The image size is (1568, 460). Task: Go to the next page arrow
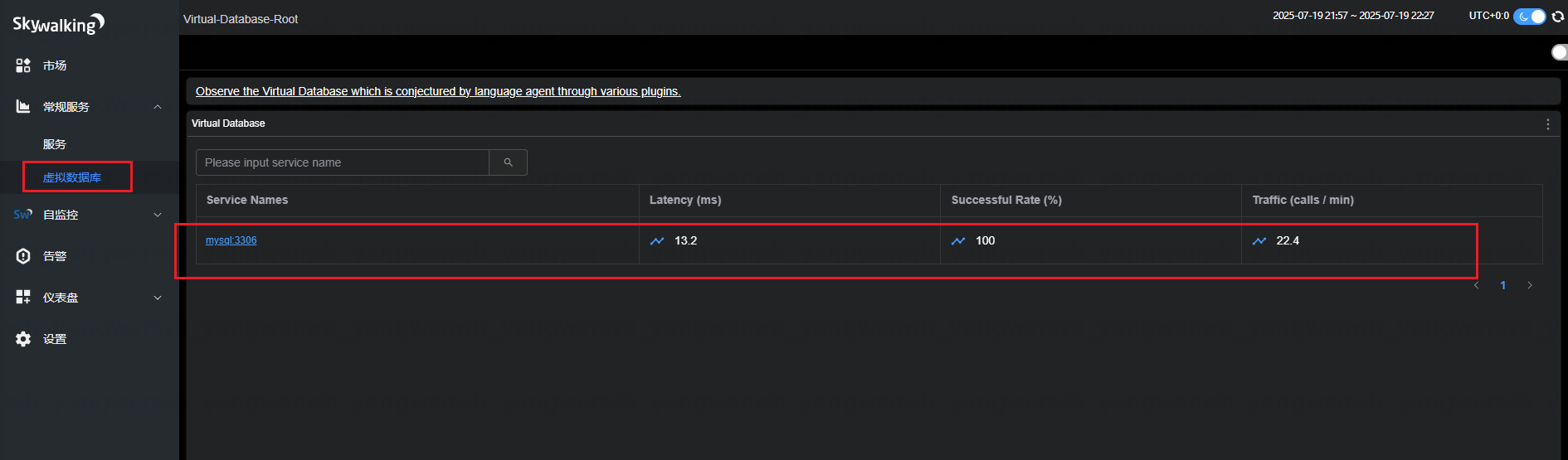pos(1530,285)
